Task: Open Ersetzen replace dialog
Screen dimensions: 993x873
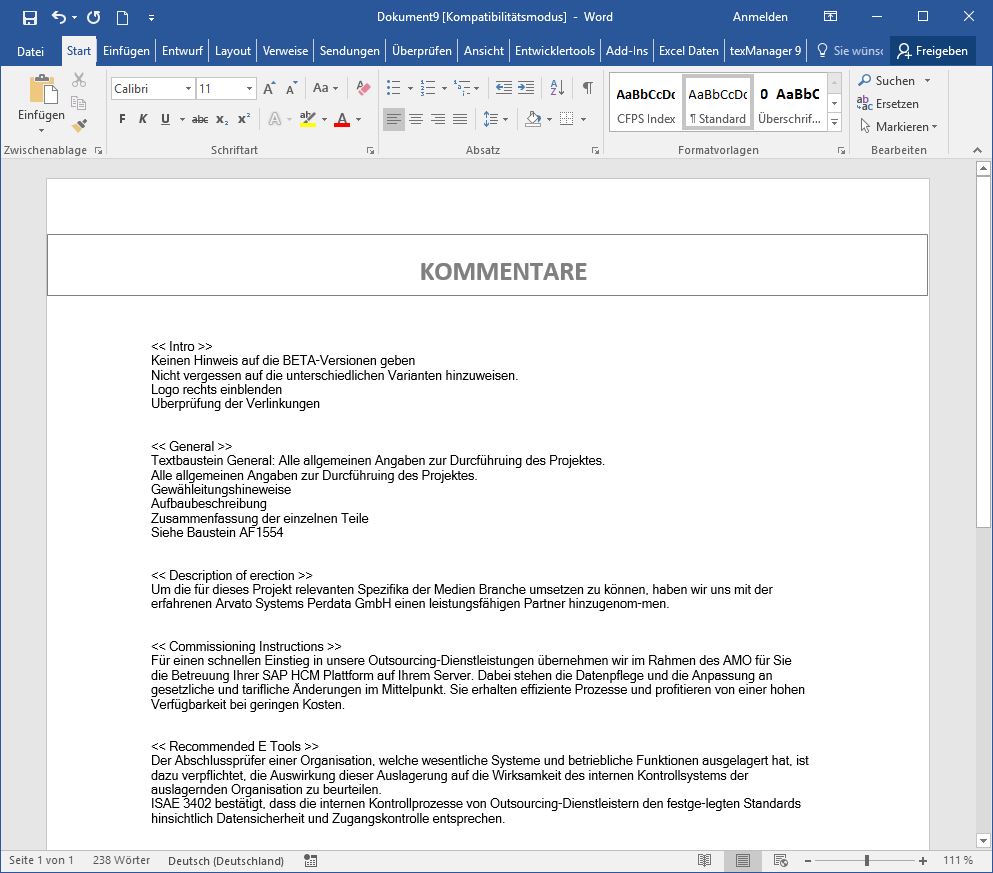Action: click(888, 103)
